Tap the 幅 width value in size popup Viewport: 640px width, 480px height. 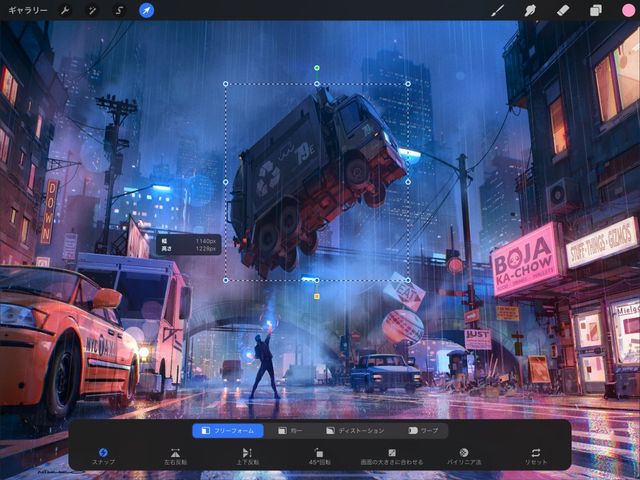tap(206, 241)
